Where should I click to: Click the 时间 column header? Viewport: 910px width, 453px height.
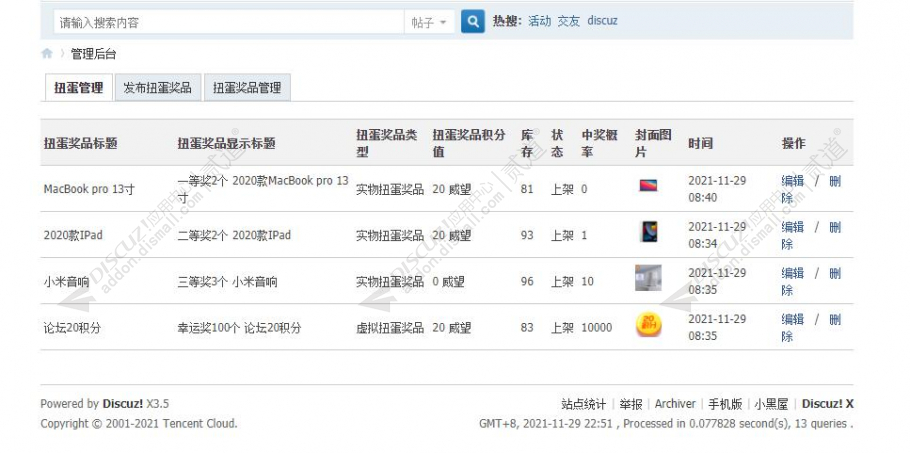[x=700, y=144]
